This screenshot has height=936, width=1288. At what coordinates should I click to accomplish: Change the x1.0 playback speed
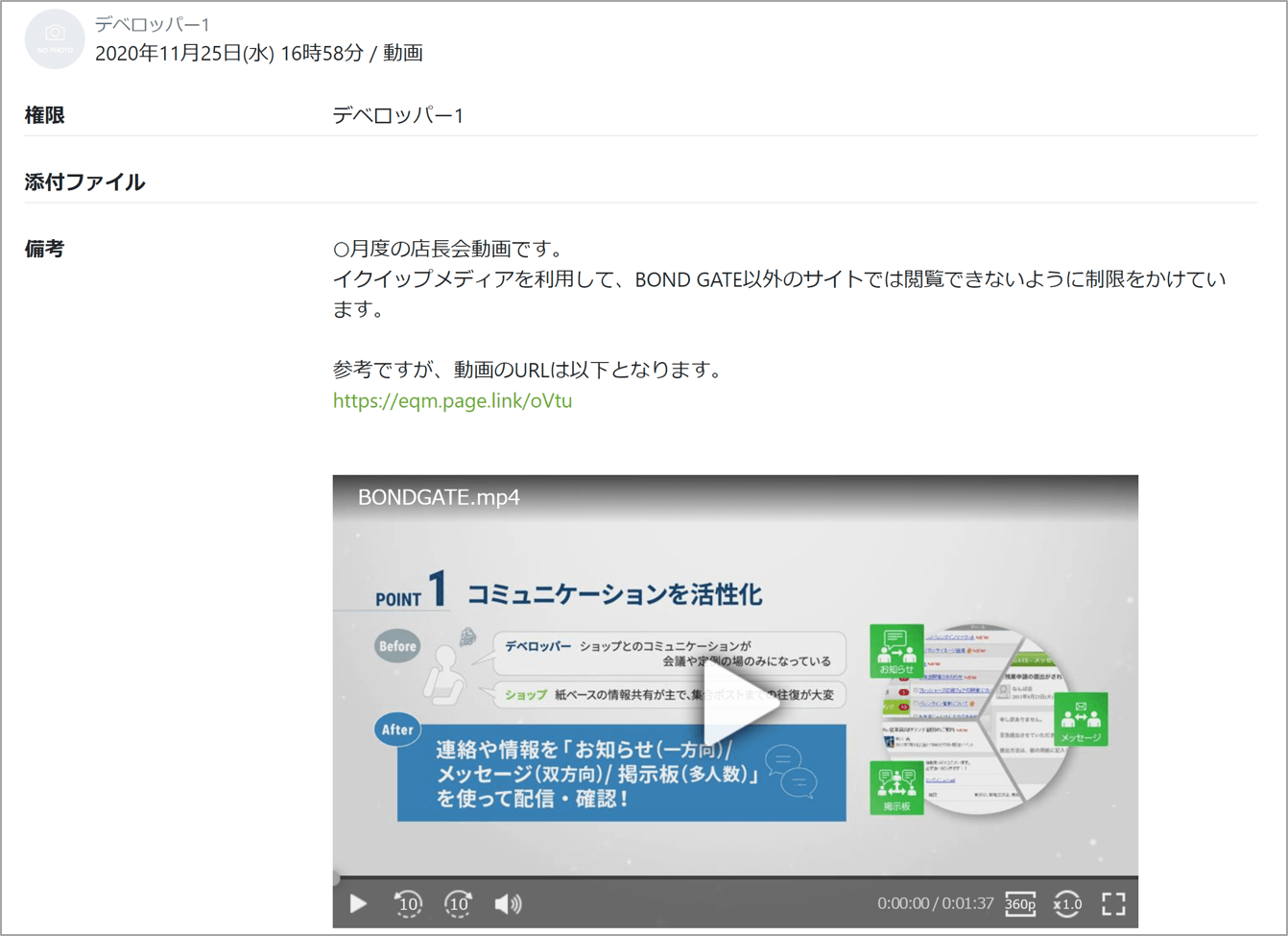point(1066,903)
